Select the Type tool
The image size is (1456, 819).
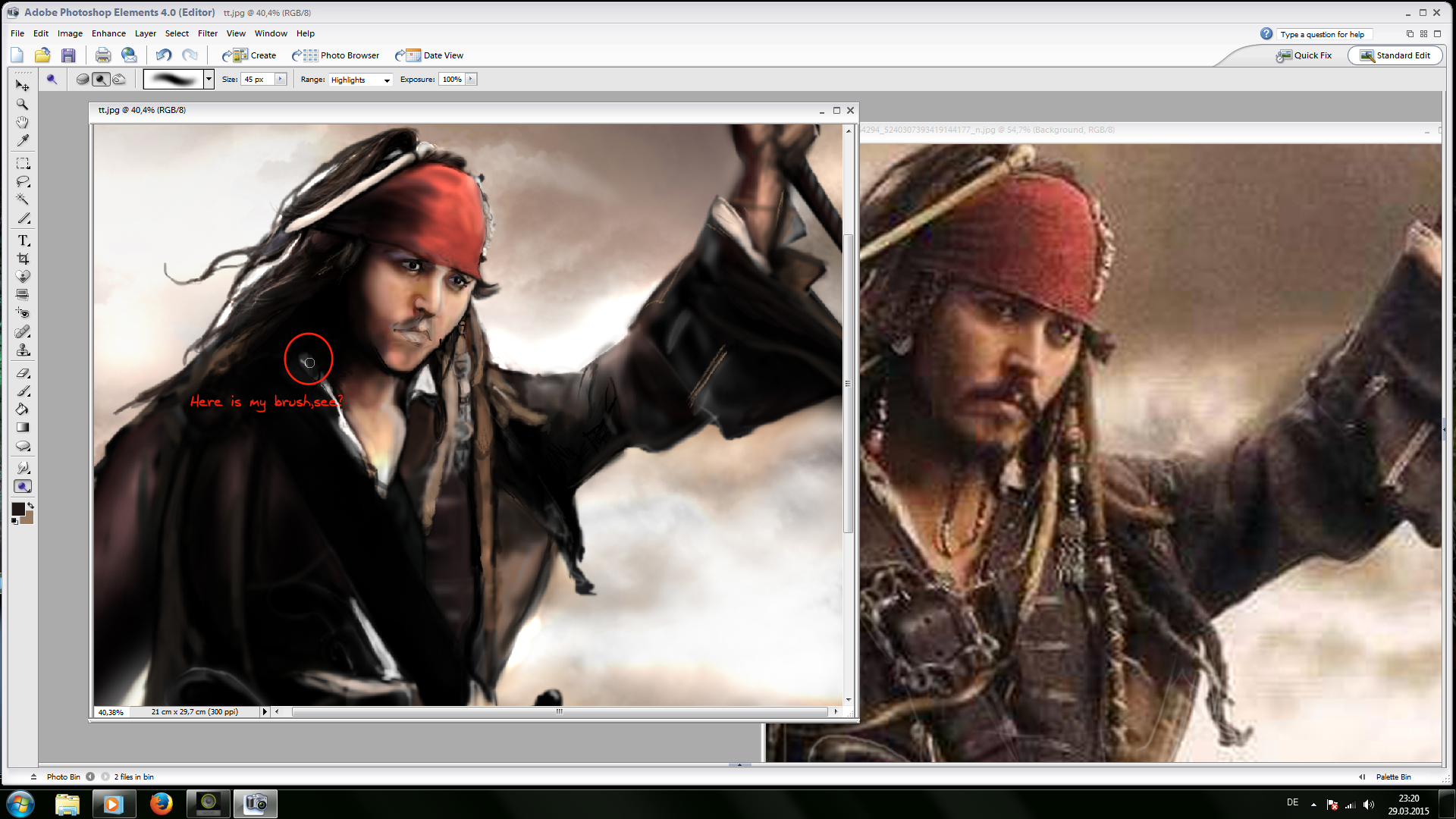[23, 240]
